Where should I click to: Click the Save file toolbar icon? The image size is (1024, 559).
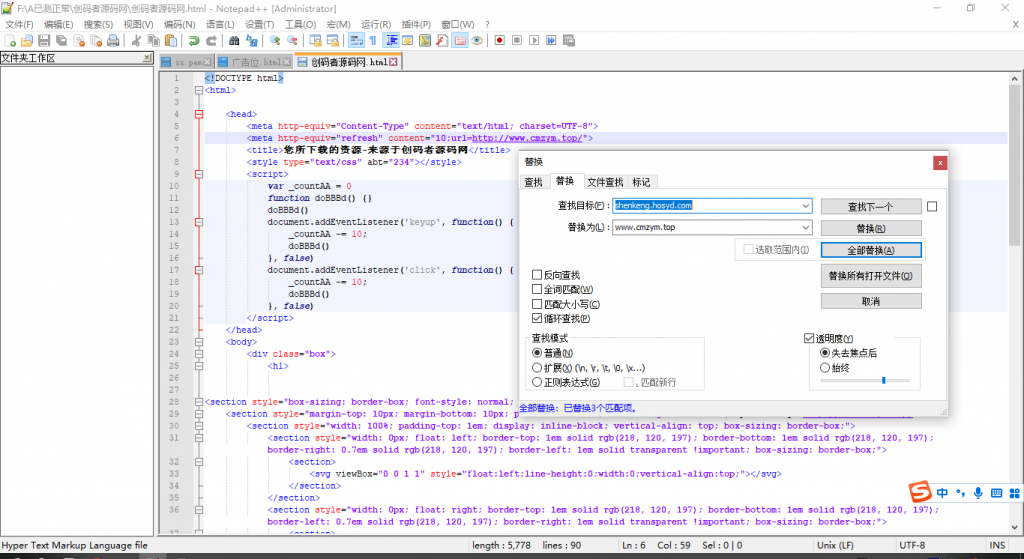tap(44, 41)
